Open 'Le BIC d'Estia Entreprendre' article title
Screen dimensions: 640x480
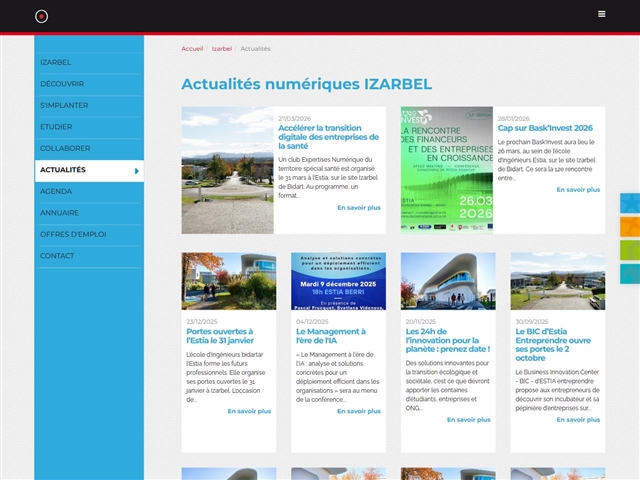[x=553, y=345]
